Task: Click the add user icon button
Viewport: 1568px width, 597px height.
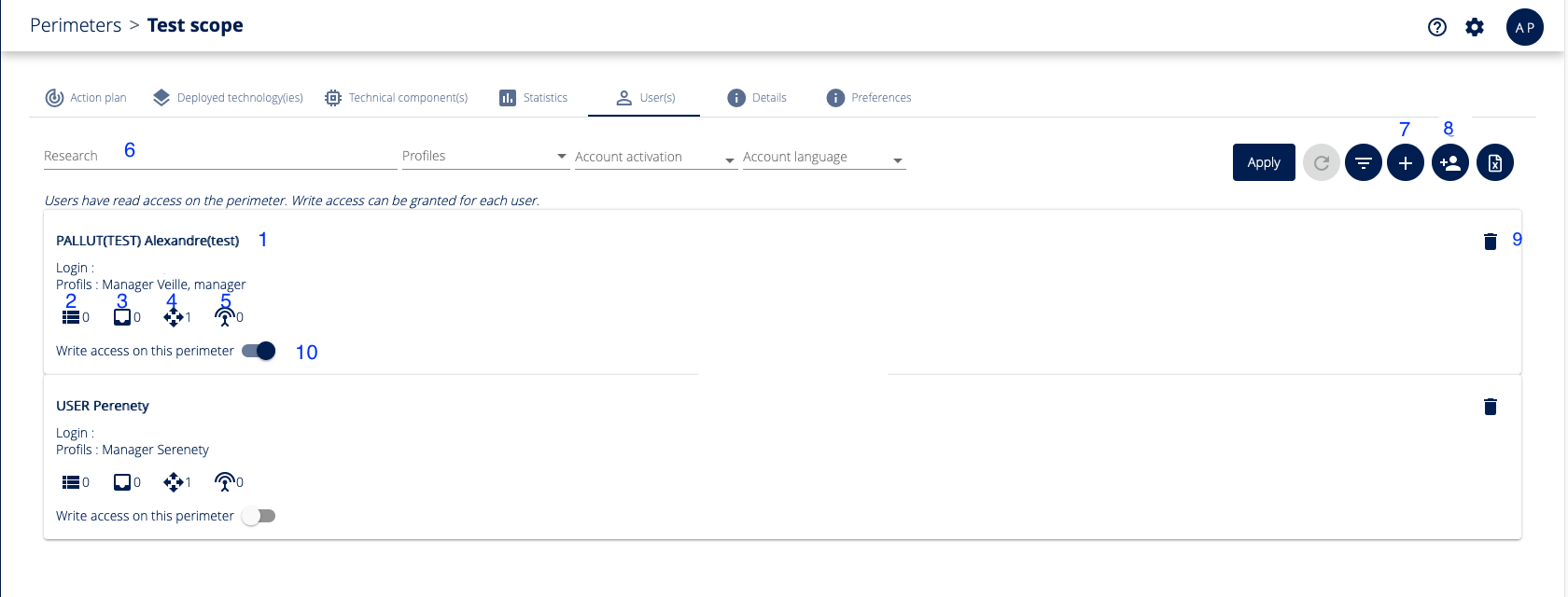Action: coord(1450,163)
